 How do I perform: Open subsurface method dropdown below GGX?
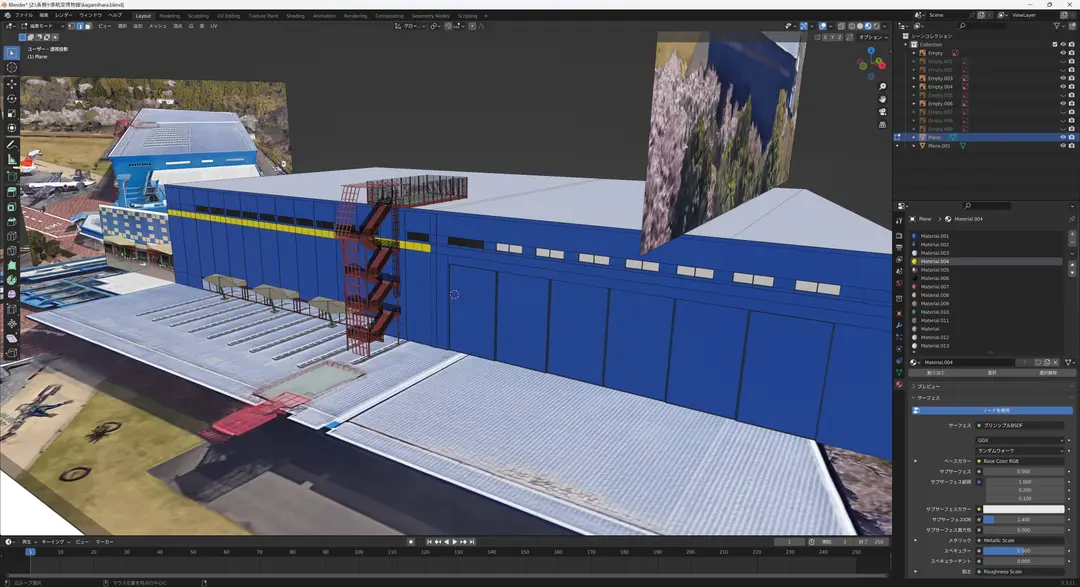click(x=1019, y=451)
